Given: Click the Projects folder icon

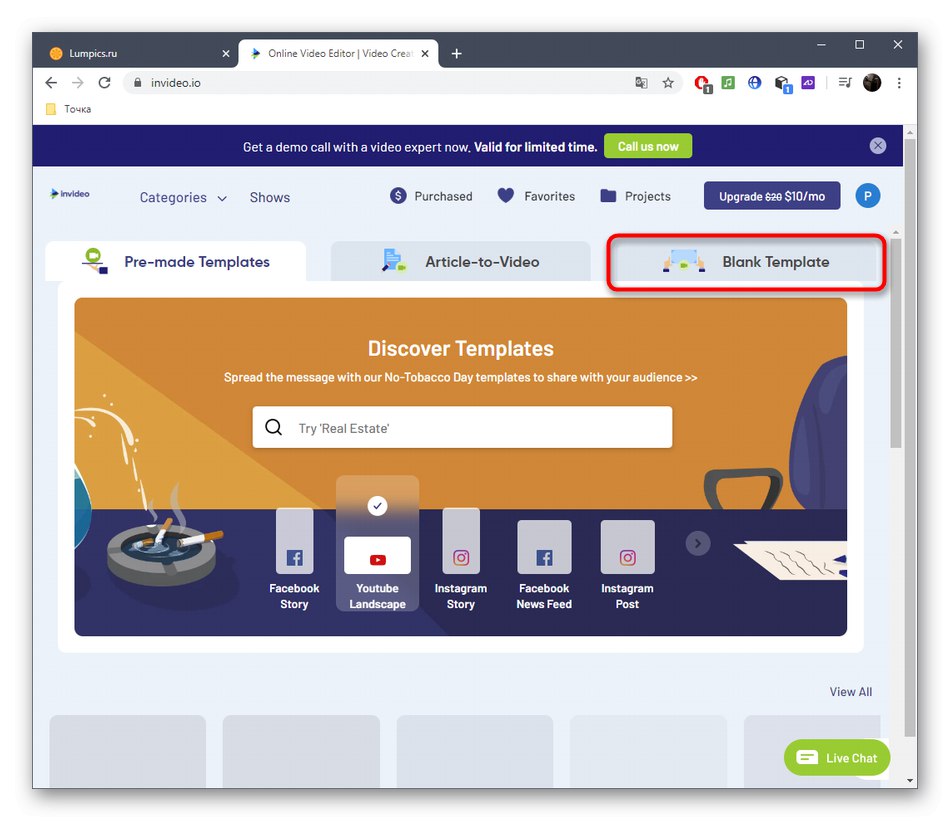Looking at the screenshot, I should (608, 196).
